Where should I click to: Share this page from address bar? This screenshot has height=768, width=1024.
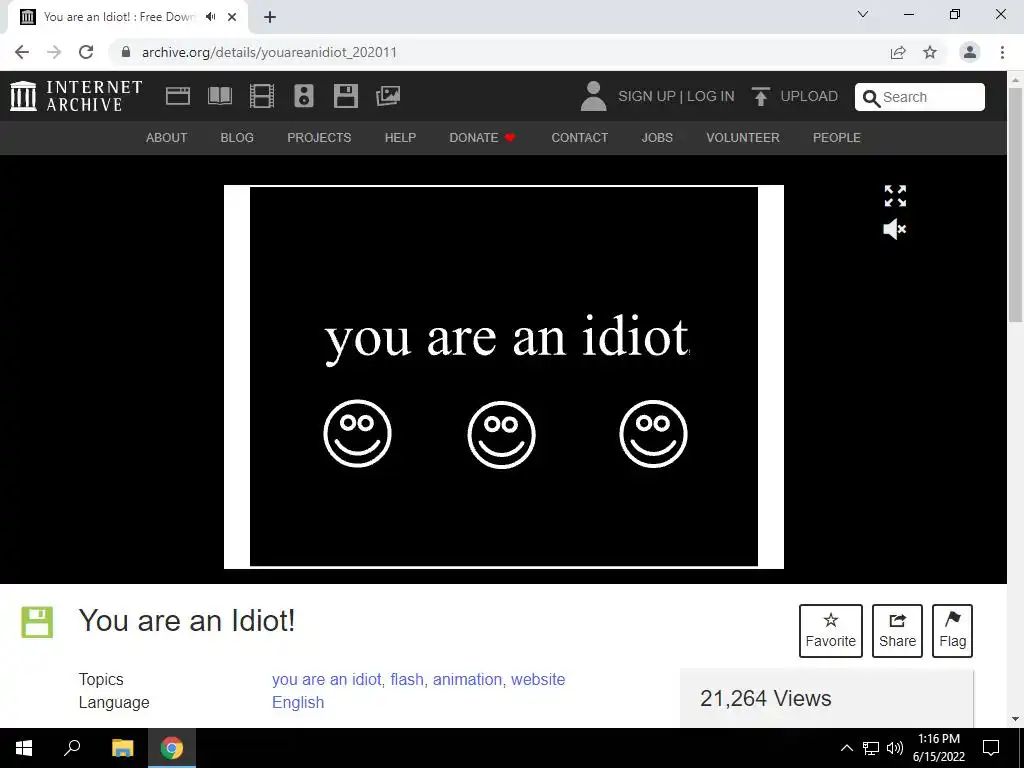(898, 52)
